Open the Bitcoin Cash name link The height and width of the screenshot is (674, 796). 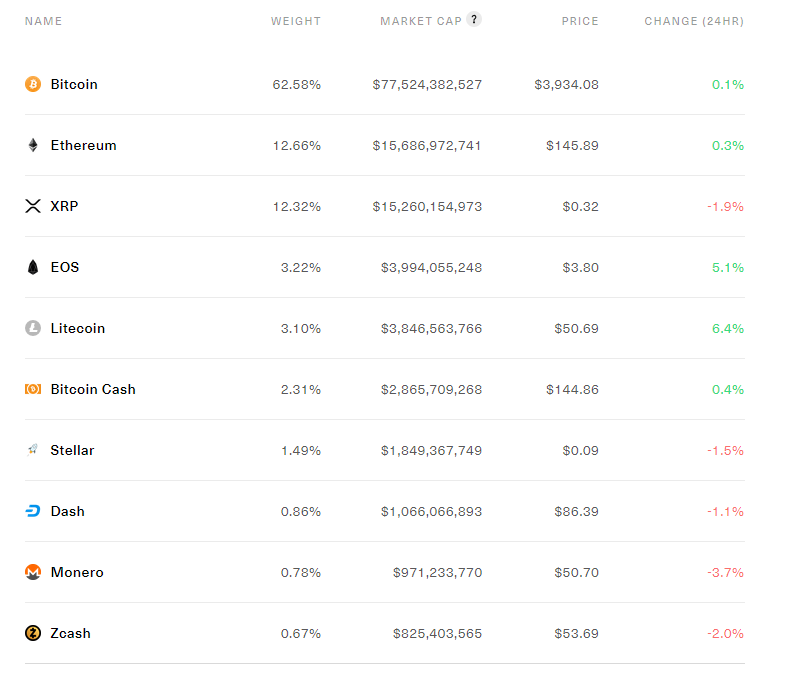tap(93, 390)
